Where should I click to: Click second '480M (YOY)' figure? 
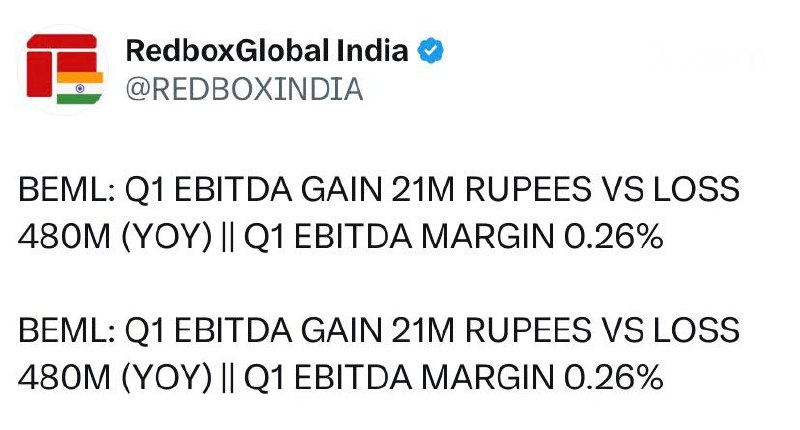coord(115,378)
